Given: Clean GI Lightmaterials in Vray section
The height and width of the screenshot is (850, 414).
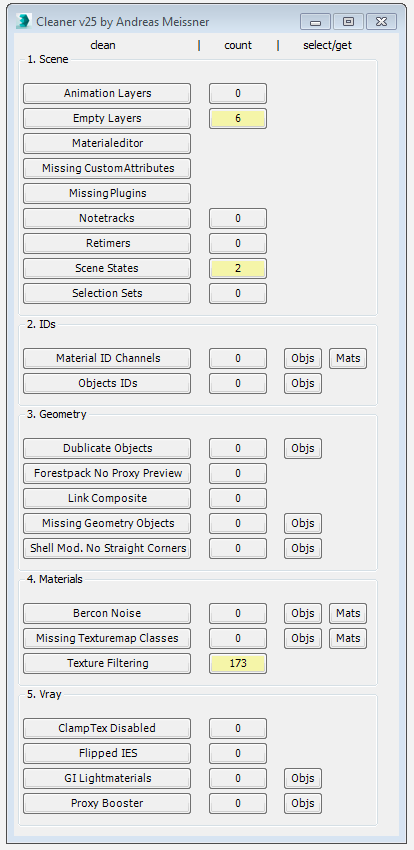Looking at the screenshot, I should [107, 778].
